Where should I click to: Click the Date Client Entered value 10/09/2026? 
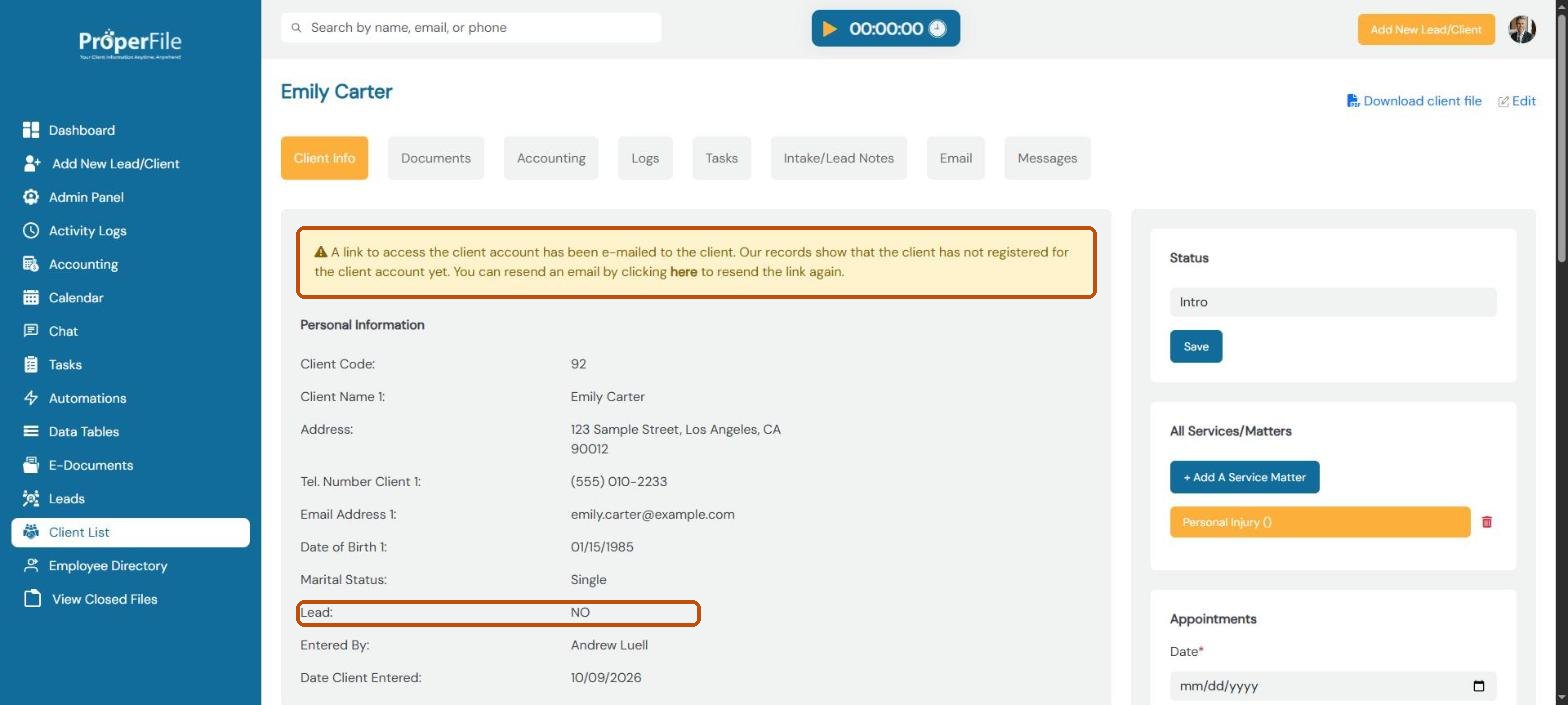pos(606,678)
